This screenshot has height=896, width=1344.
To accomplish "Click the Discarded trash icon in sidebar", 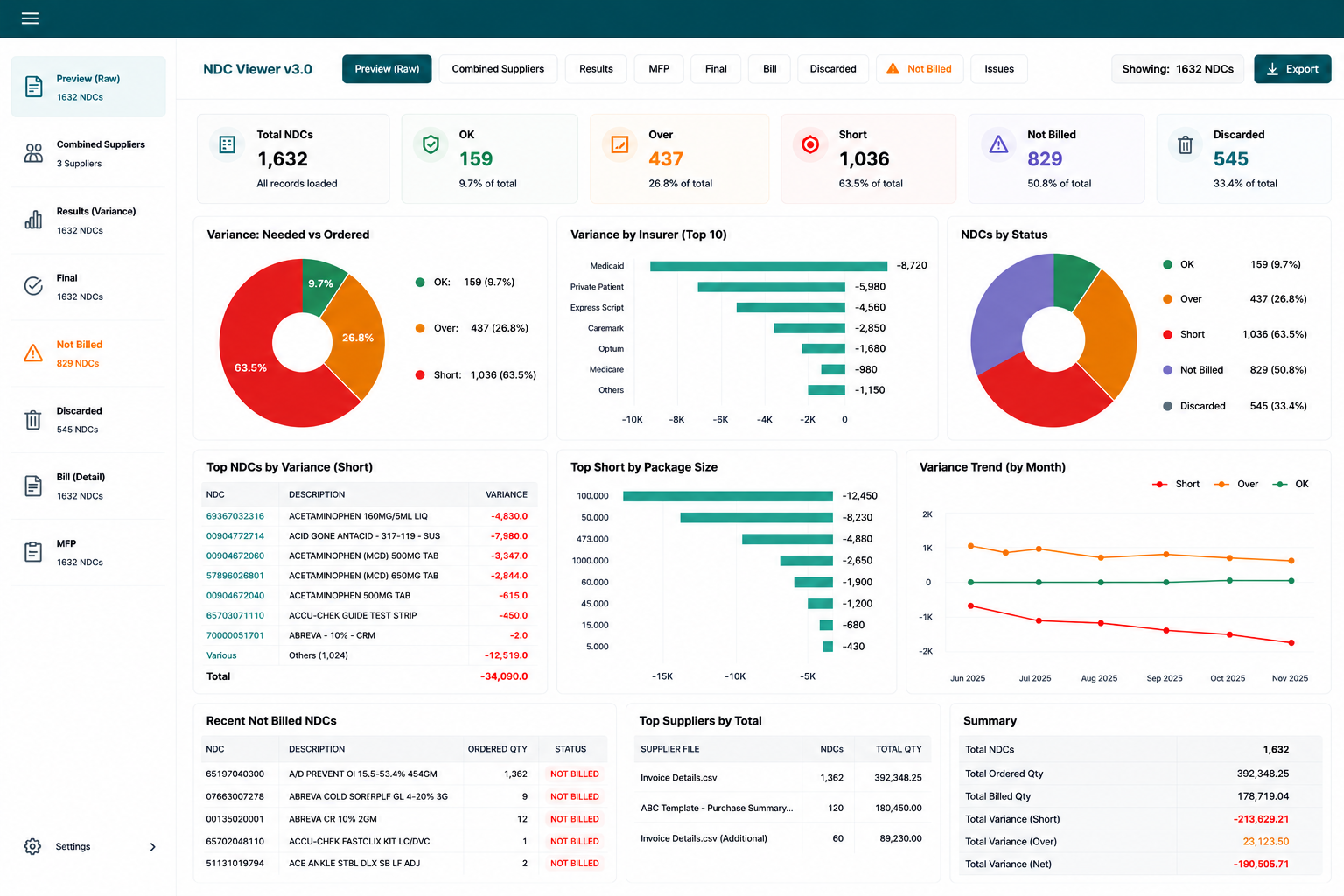I will pos(33,420).
